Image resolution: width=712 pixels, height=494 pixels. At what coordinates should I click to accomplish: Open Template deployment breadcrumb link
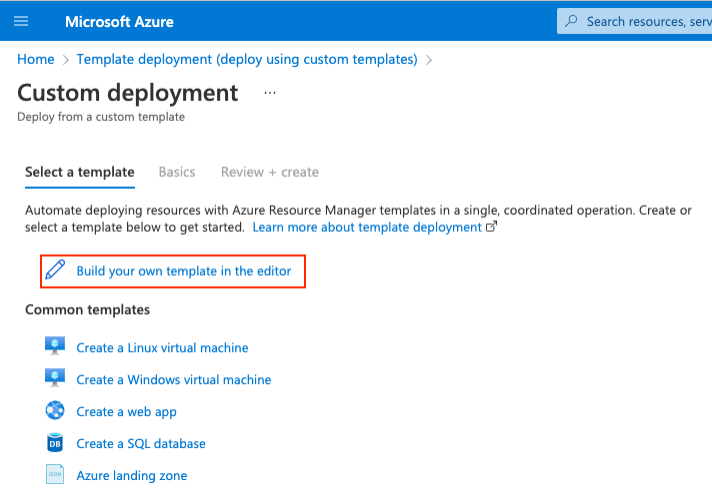[247, 59]
